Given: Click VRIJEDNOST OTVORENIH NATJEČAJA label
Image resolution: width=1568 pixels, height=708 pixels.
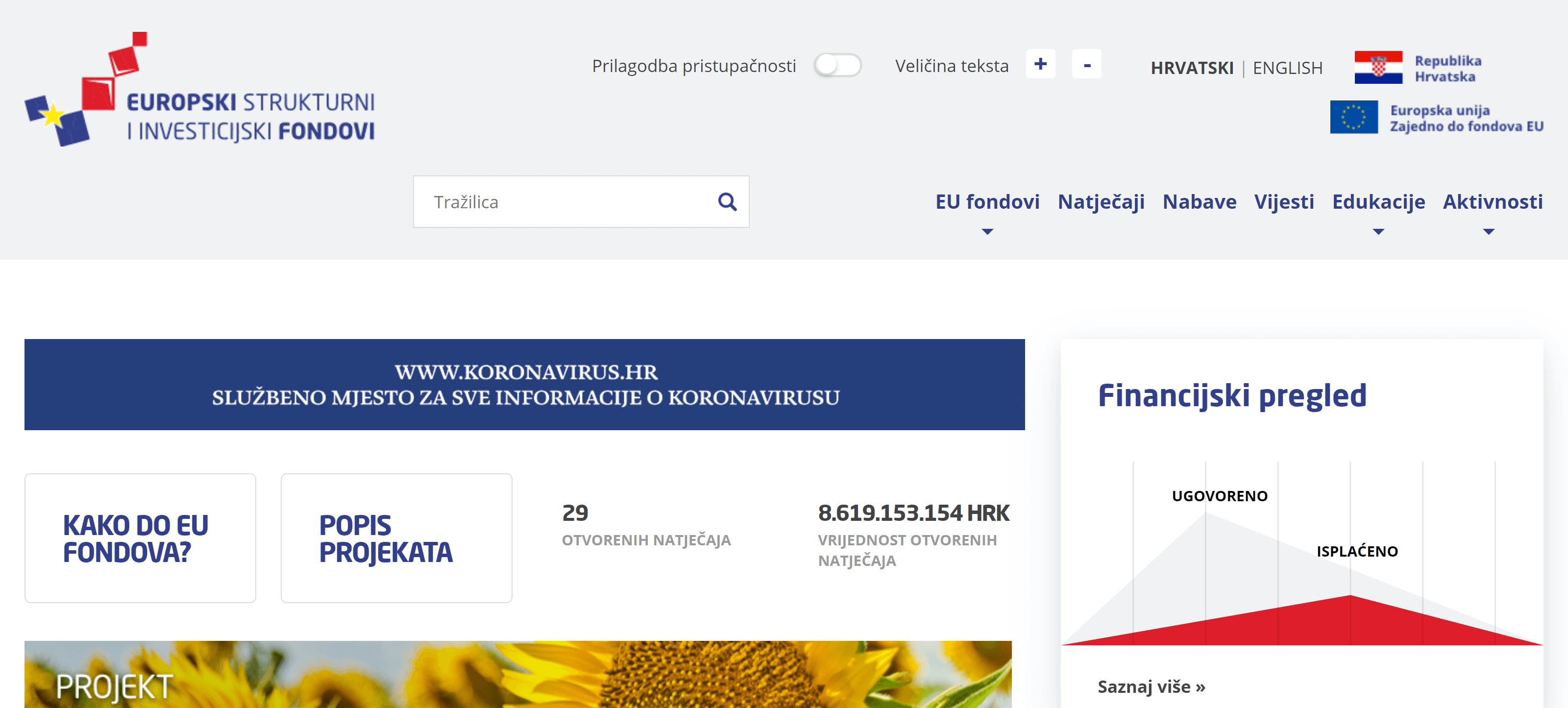Looking at the screenshot, I should click(907, 550).
